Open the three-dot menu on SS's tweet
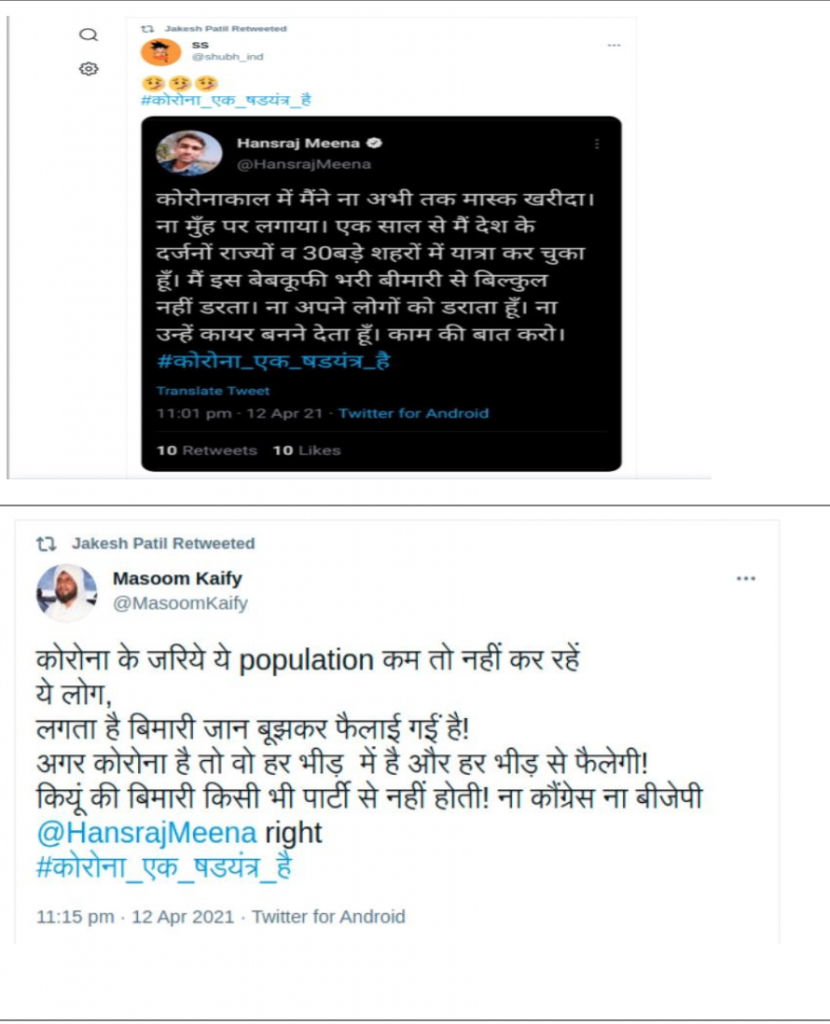 [x=614, y=45]
